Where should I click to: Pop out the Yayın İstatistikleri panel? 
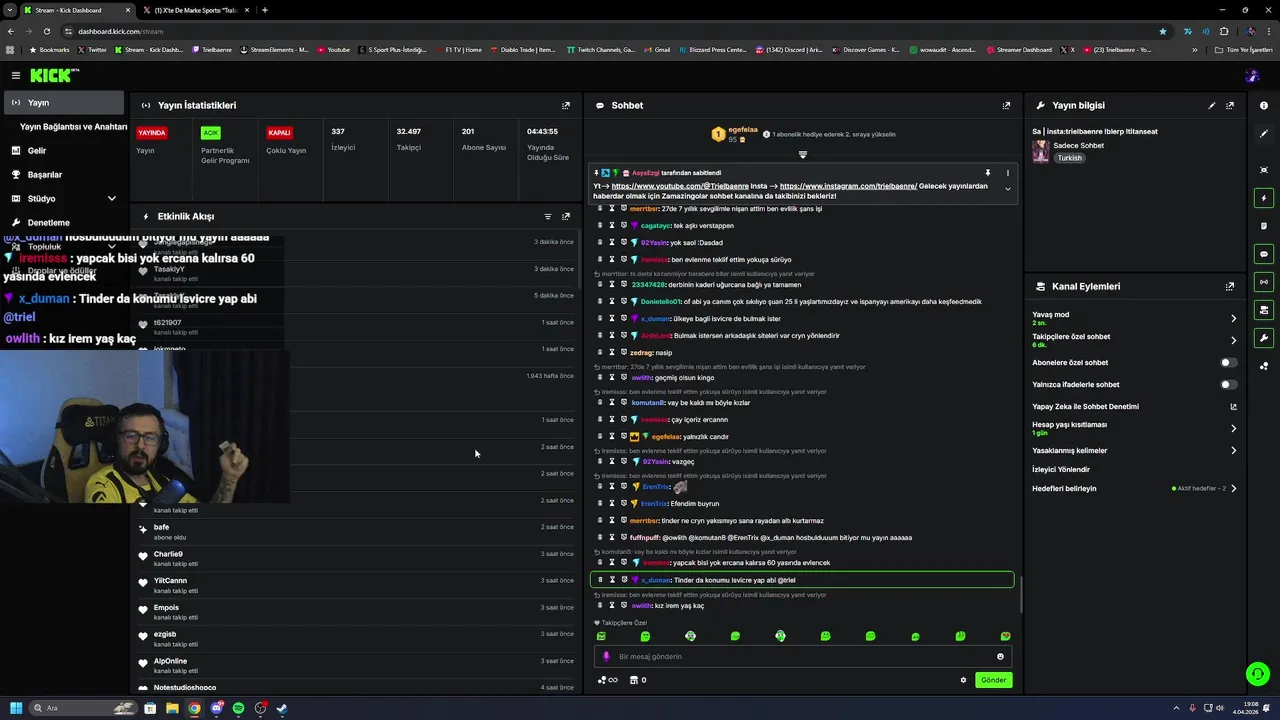coord(566,105)
